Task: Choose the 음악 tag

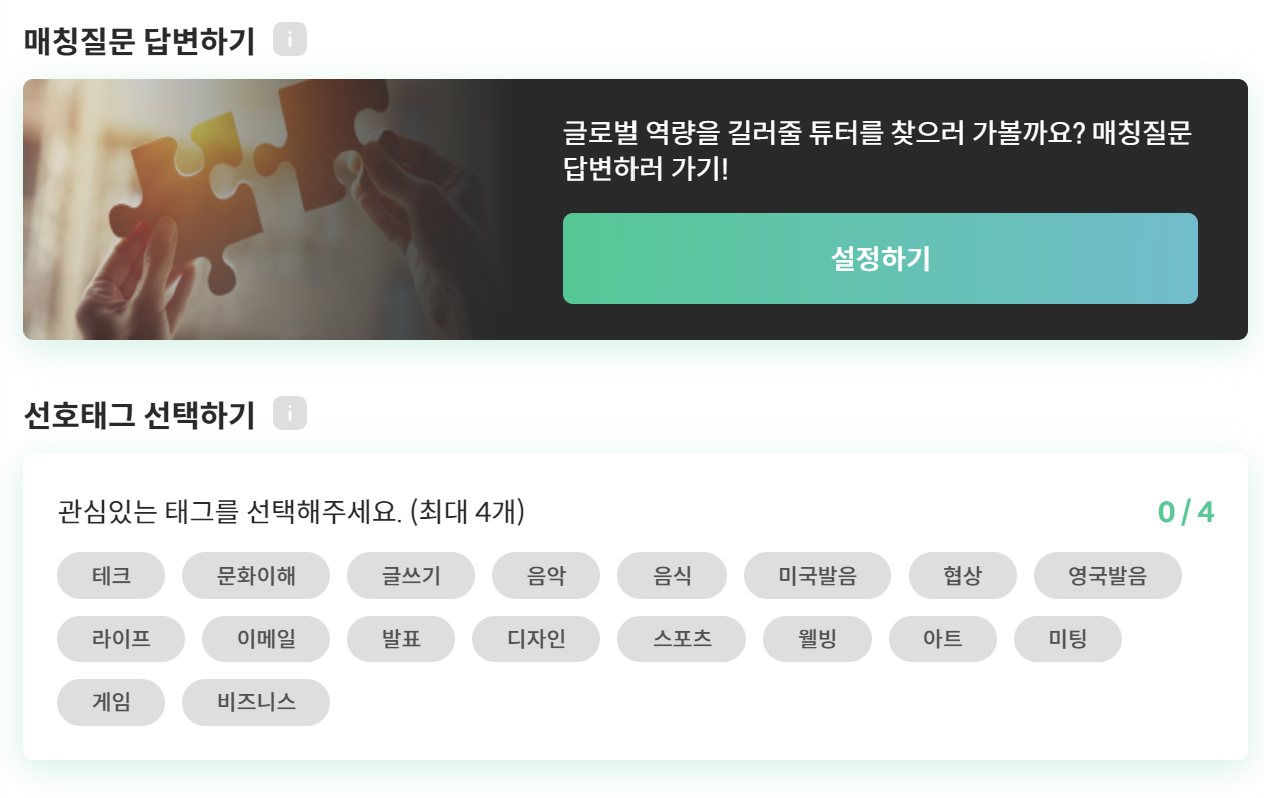Action: (x=546, y=575)
